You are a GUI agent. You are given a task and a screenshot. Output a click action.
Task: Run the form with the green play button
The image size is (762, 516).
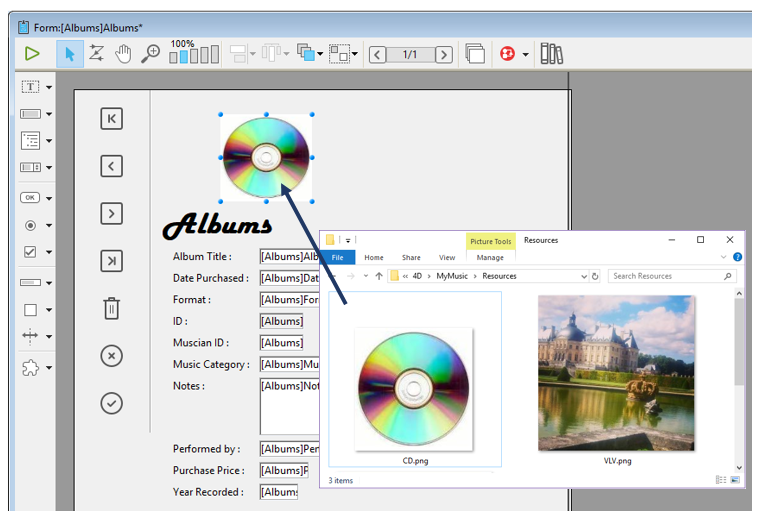coord(32,54)
